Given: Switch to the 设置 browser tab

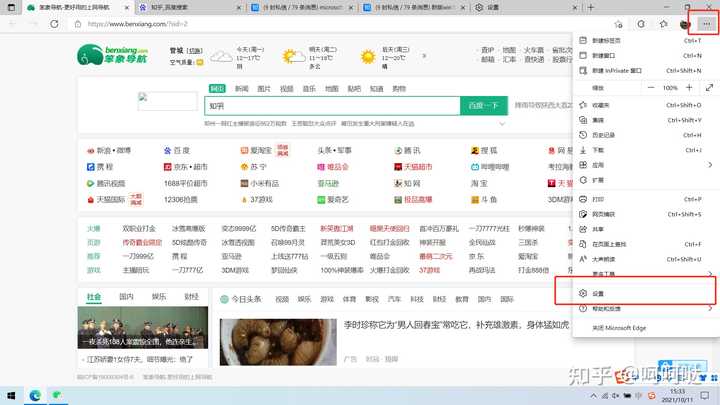Looking at the screenshot, I should click(x=527, y=7).
